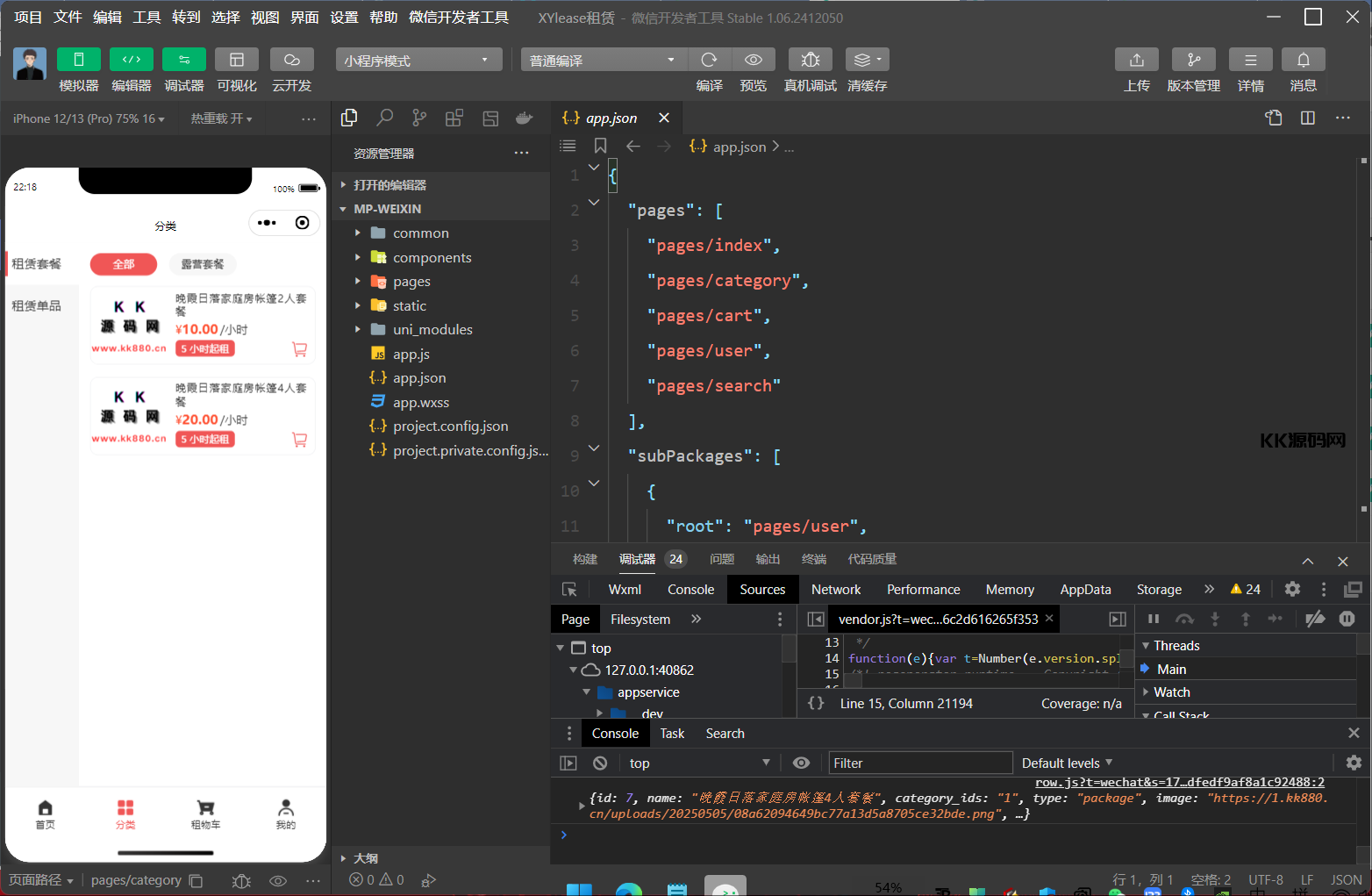Open the docker whale icon
This screenshot has height=896, width=1372.
point(525,118)
